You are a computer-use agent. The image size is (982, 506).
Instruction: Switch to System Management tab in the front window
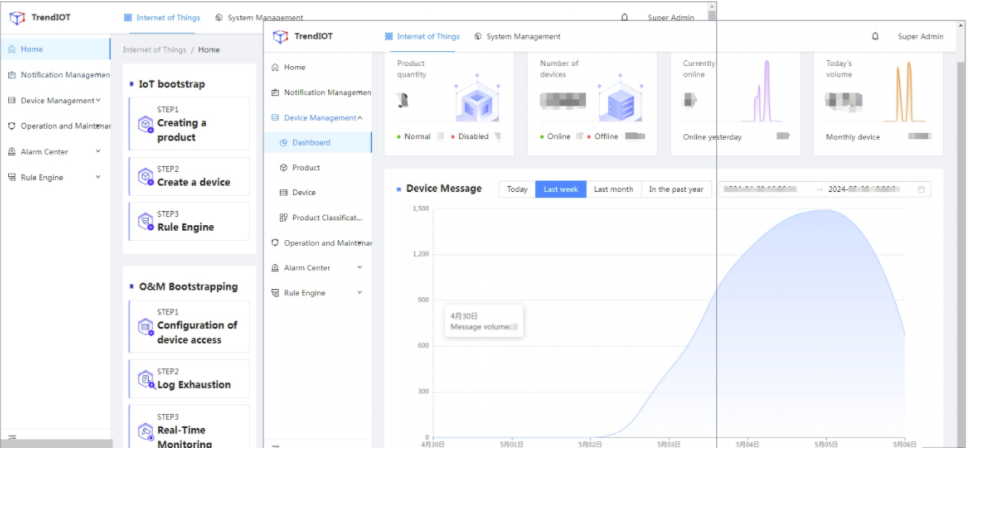coord(517,37)
